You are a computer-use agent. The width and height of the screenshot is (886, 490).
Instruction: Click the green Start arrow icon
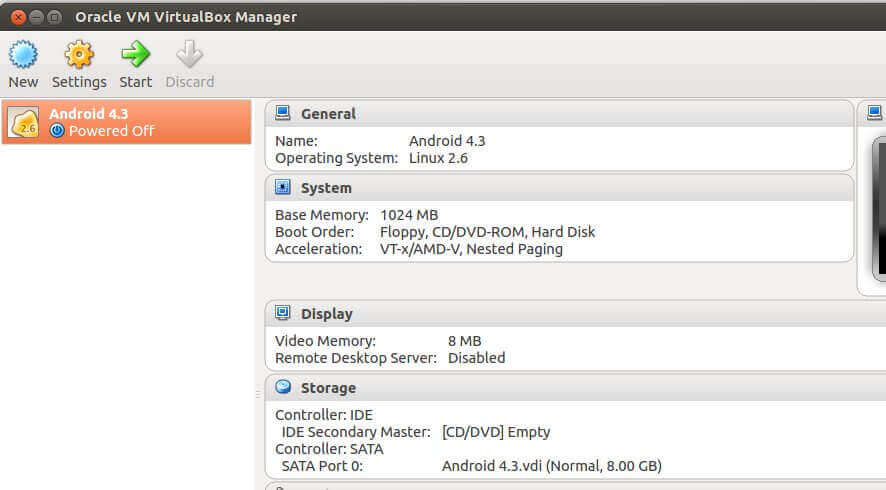click(136, 54)
